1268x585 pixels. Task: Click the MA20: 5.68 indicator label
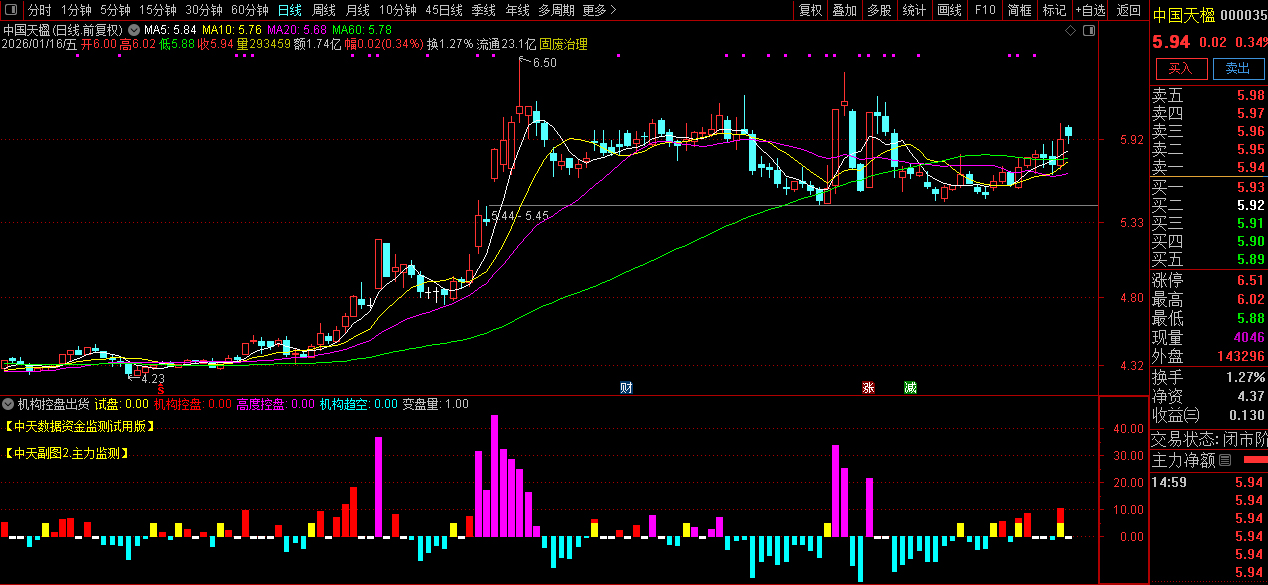point(297,31)
